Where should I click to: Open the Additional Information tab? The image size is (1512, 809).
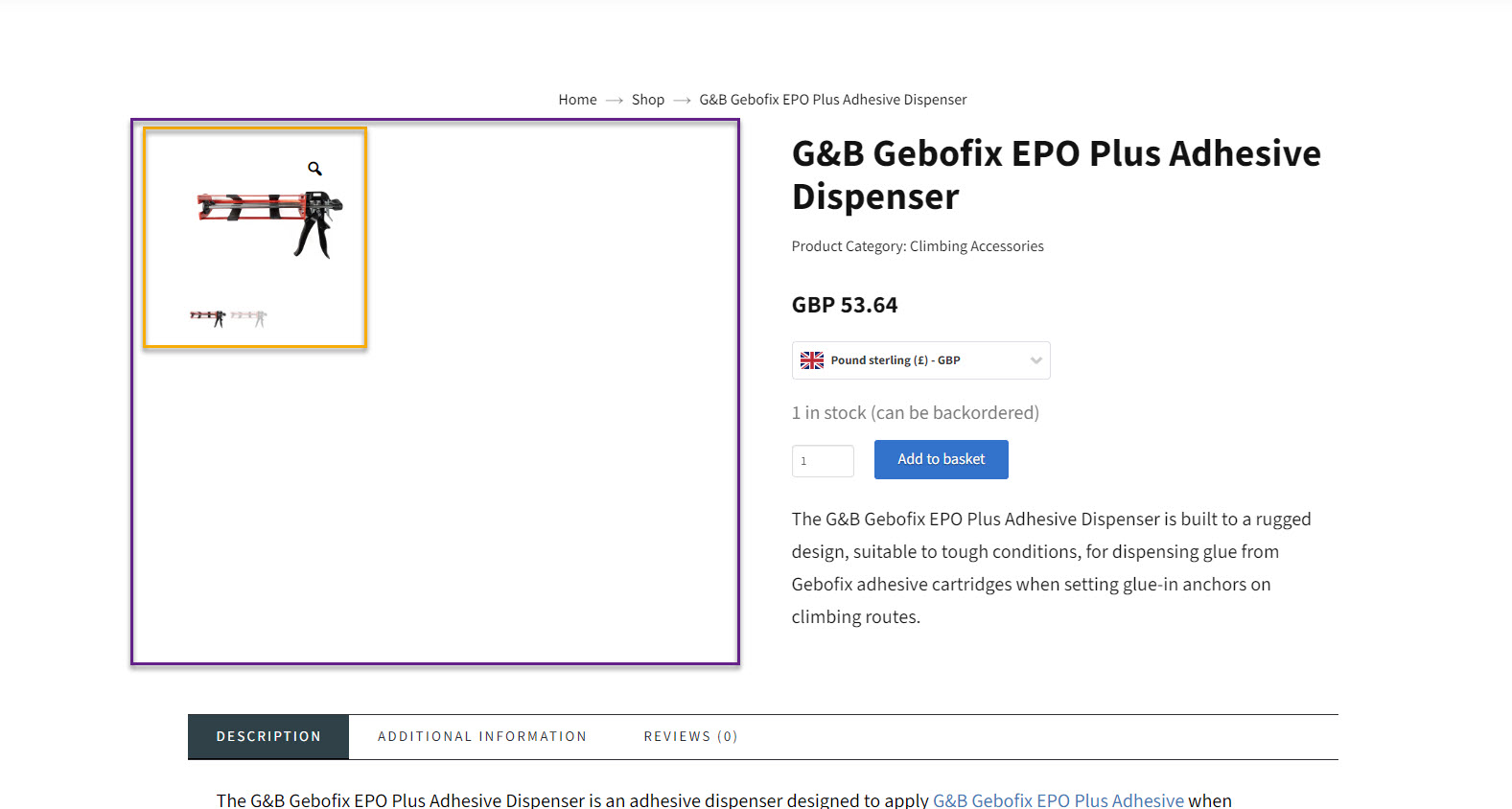point(481,736)
